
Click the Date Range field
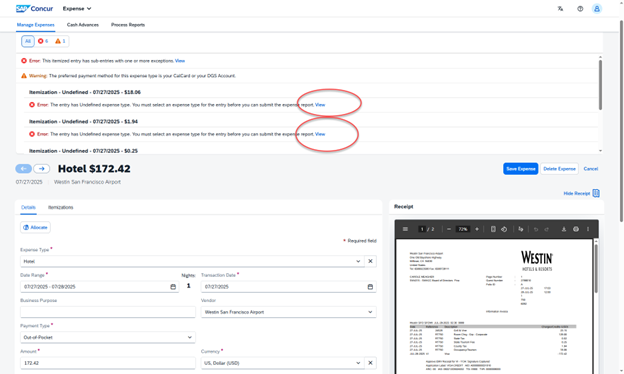pos(99,286)
